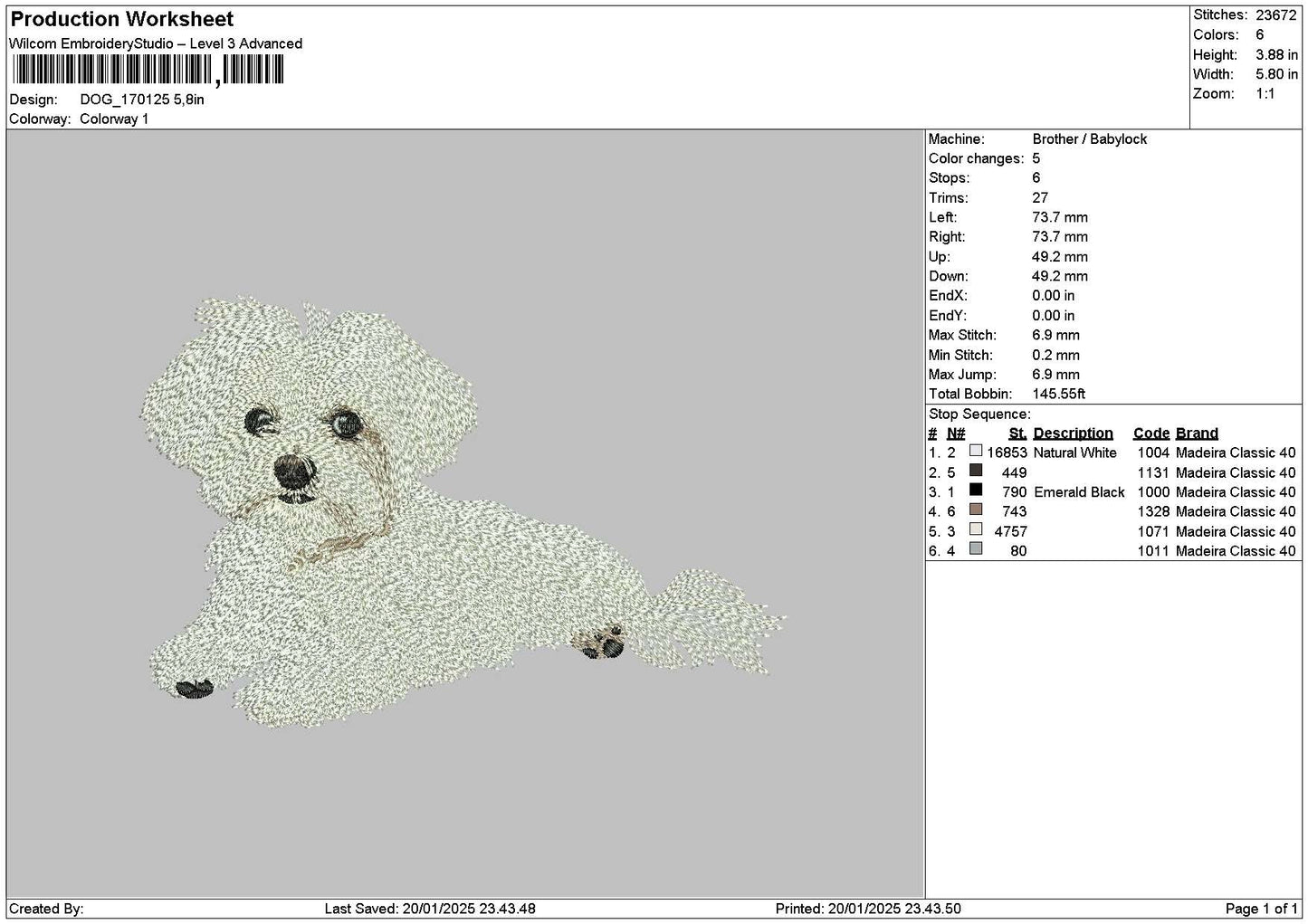Click the barcode under the software name
The image size is (1308, 924).
148,70
